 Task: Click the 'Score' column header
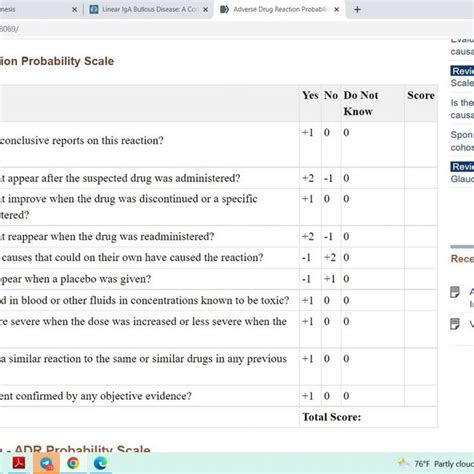[421, 95]
